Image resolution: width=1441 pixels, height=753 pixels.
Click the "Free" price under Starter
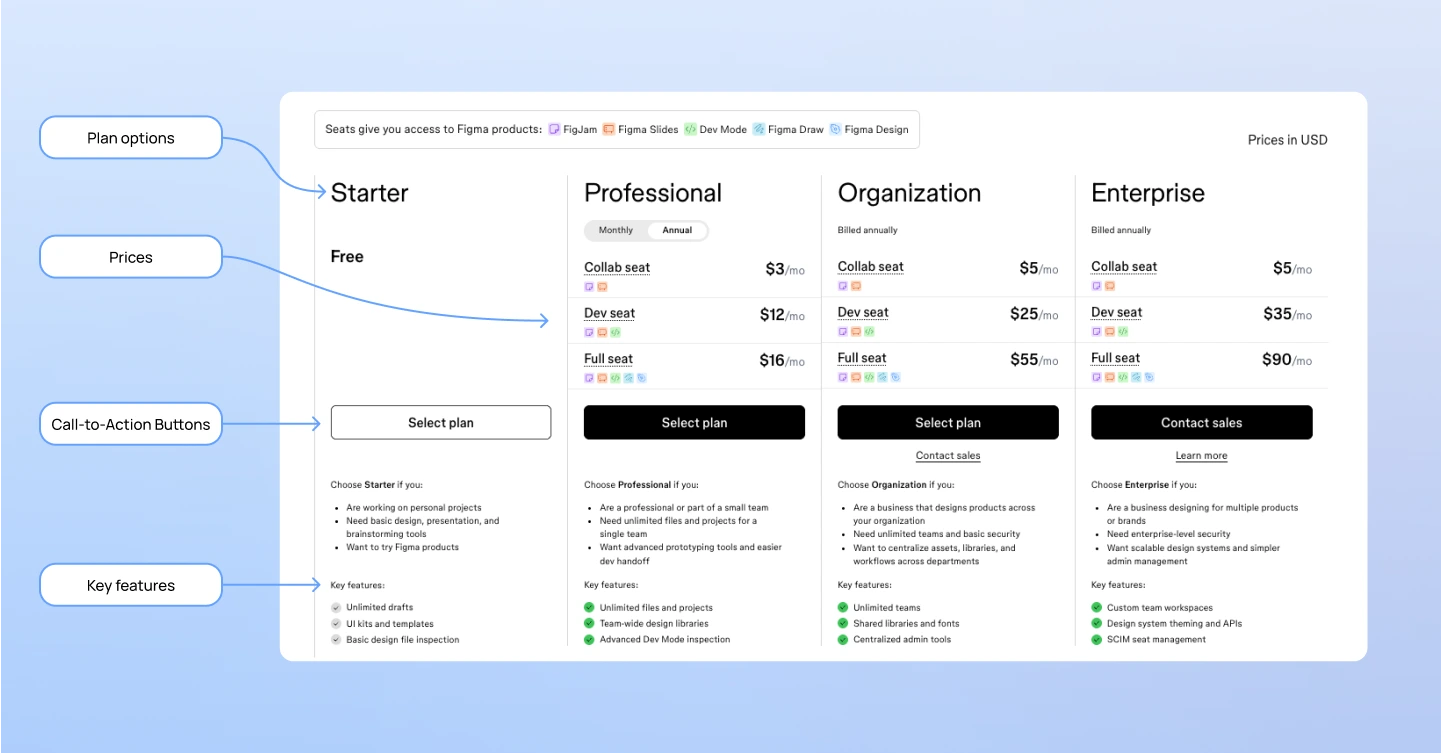click(x=347, y=257)
